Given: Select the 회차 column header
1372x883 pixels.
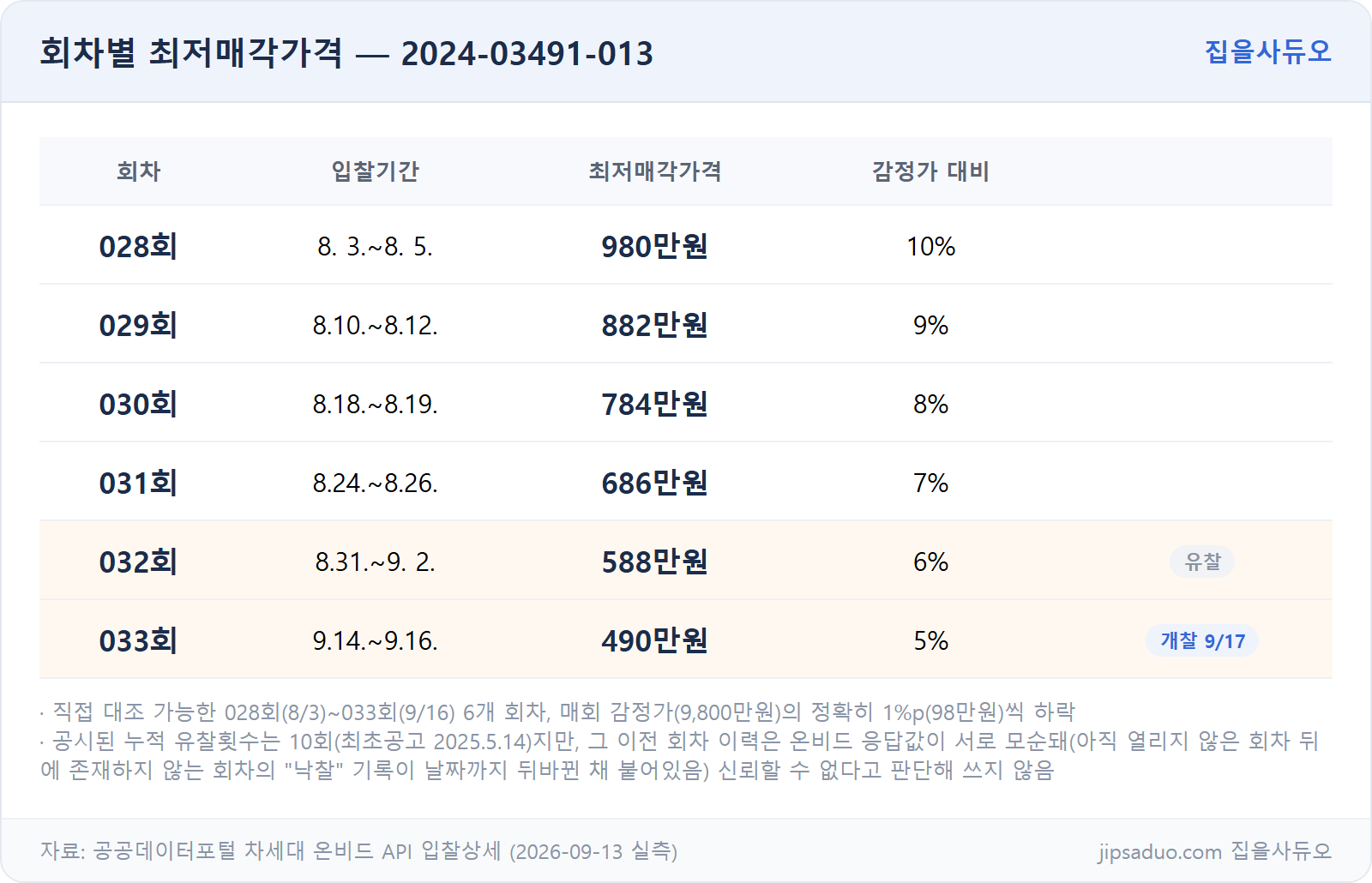Looking at the screenshot, I should [x=139, y=171].
